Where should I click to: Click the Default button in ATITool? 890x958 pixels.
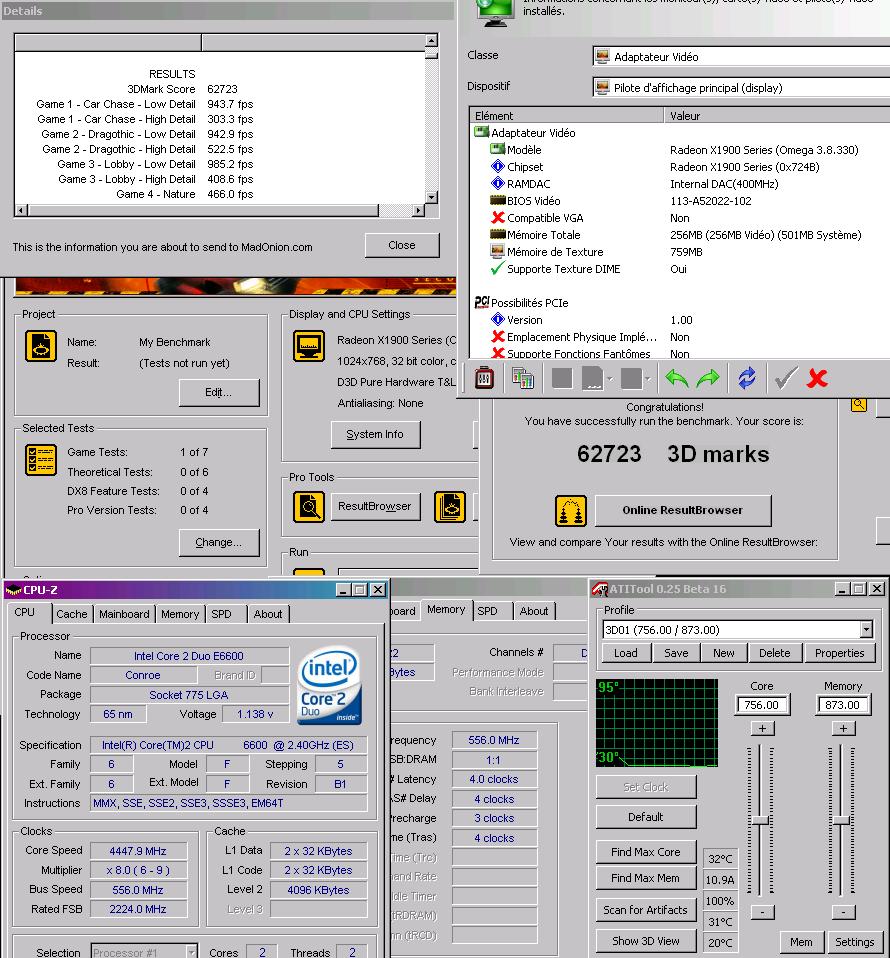point(646,817)
